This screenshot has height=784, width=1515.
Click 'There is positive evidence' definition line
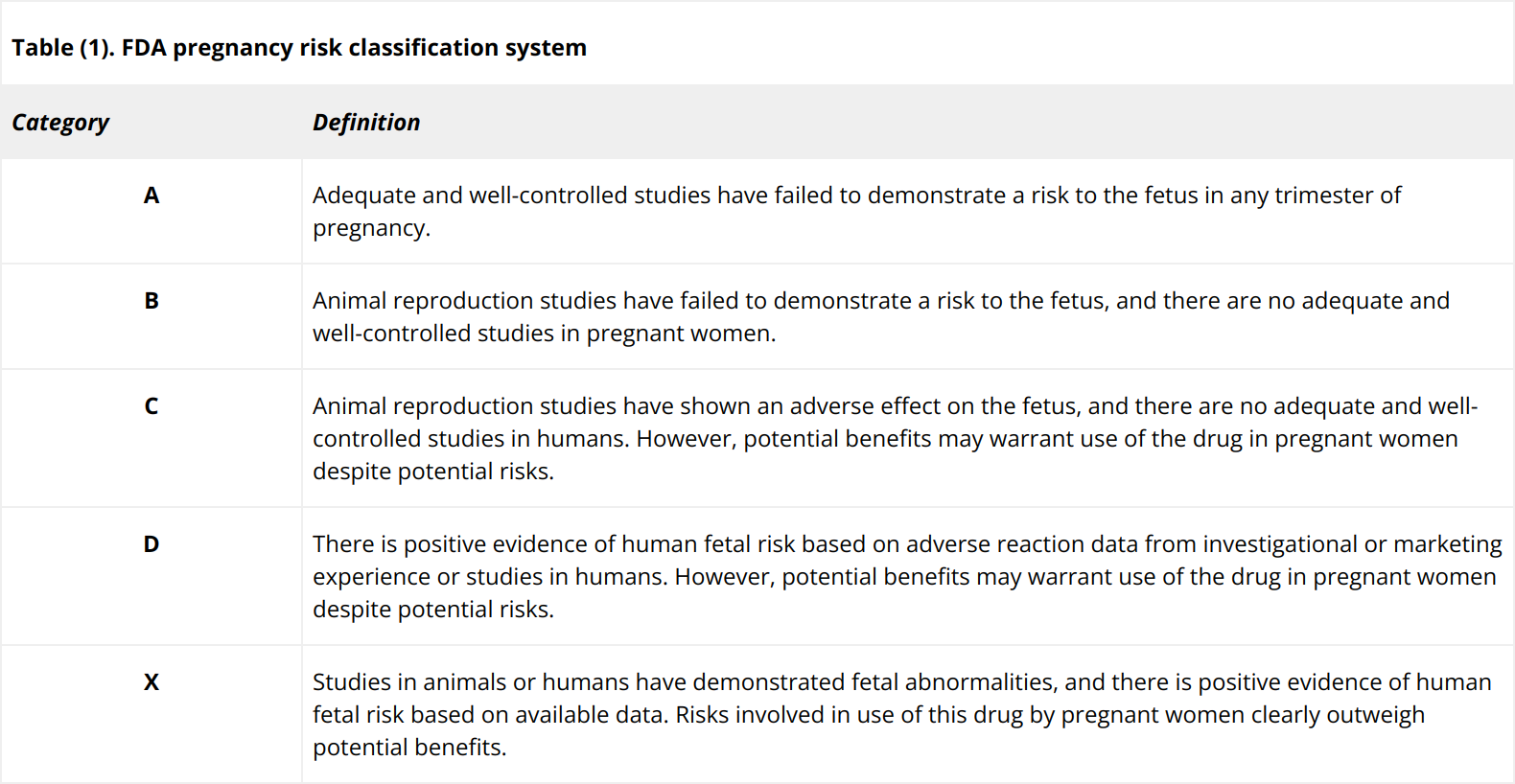click(906, 544)
